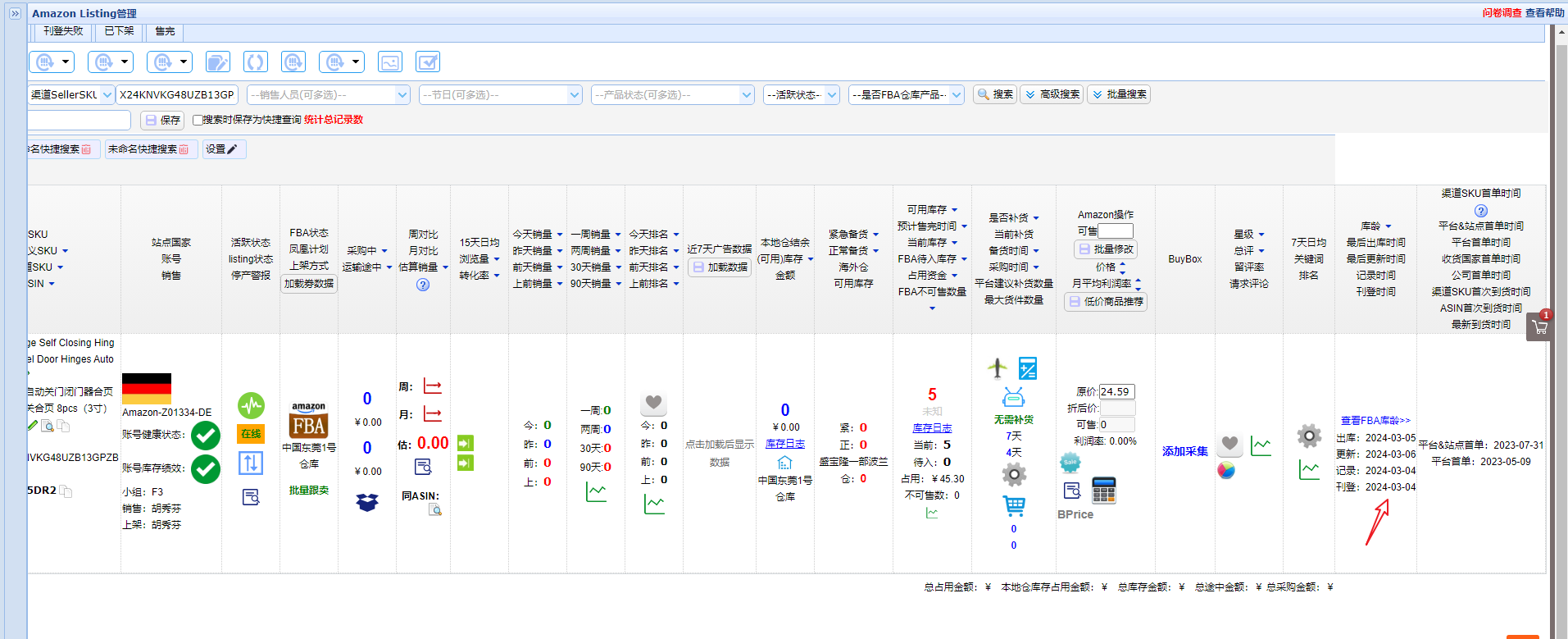
Task: Click the blue robot replenishment icon
Action: 1014,398
